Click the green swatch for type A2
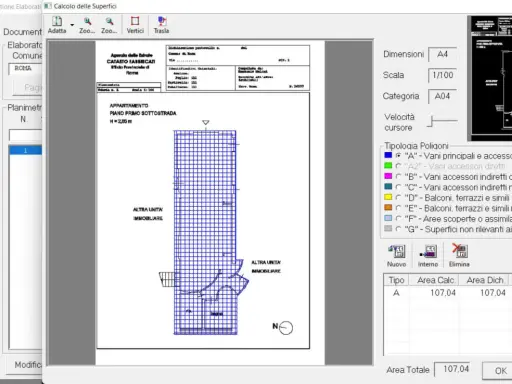 click(388, 165)
